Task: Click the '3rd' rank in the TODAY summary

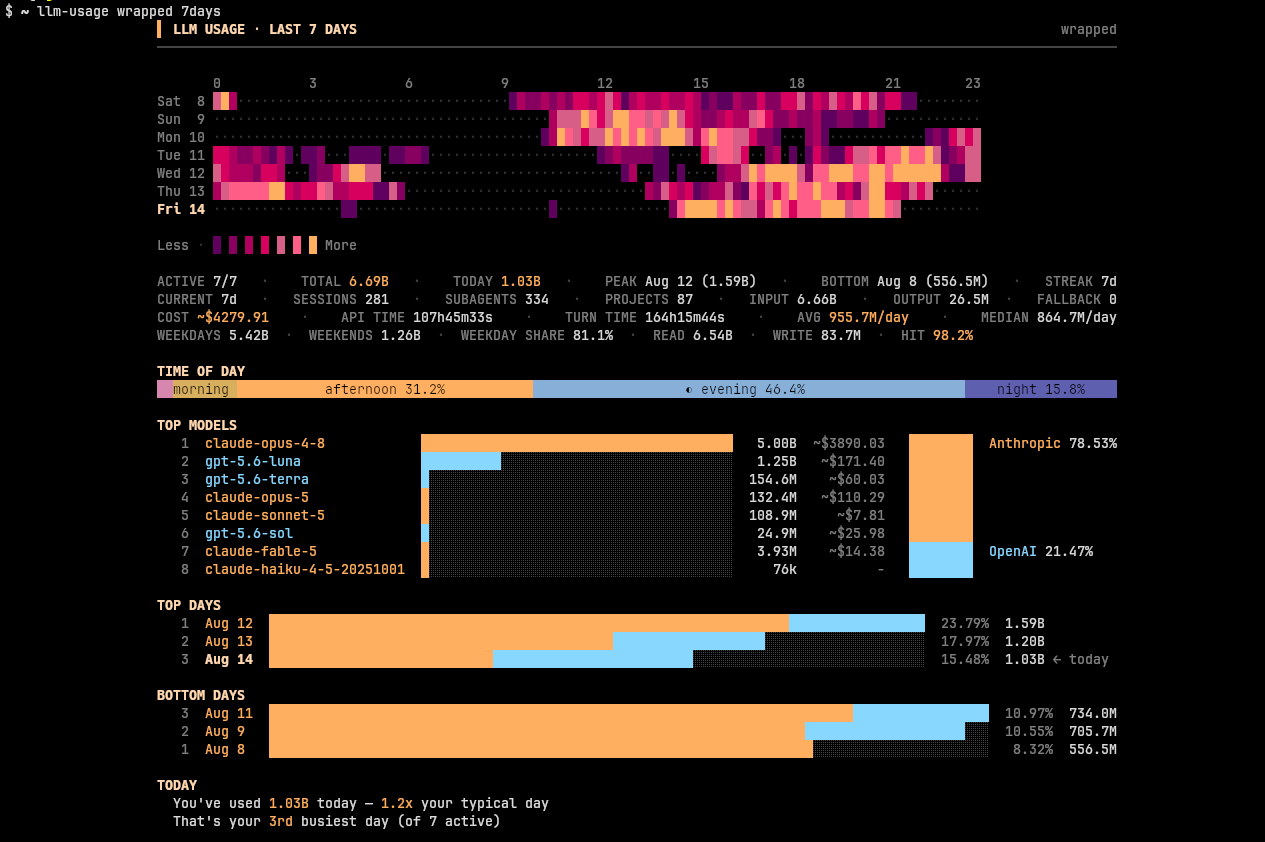Action: [x=281, y=821]
